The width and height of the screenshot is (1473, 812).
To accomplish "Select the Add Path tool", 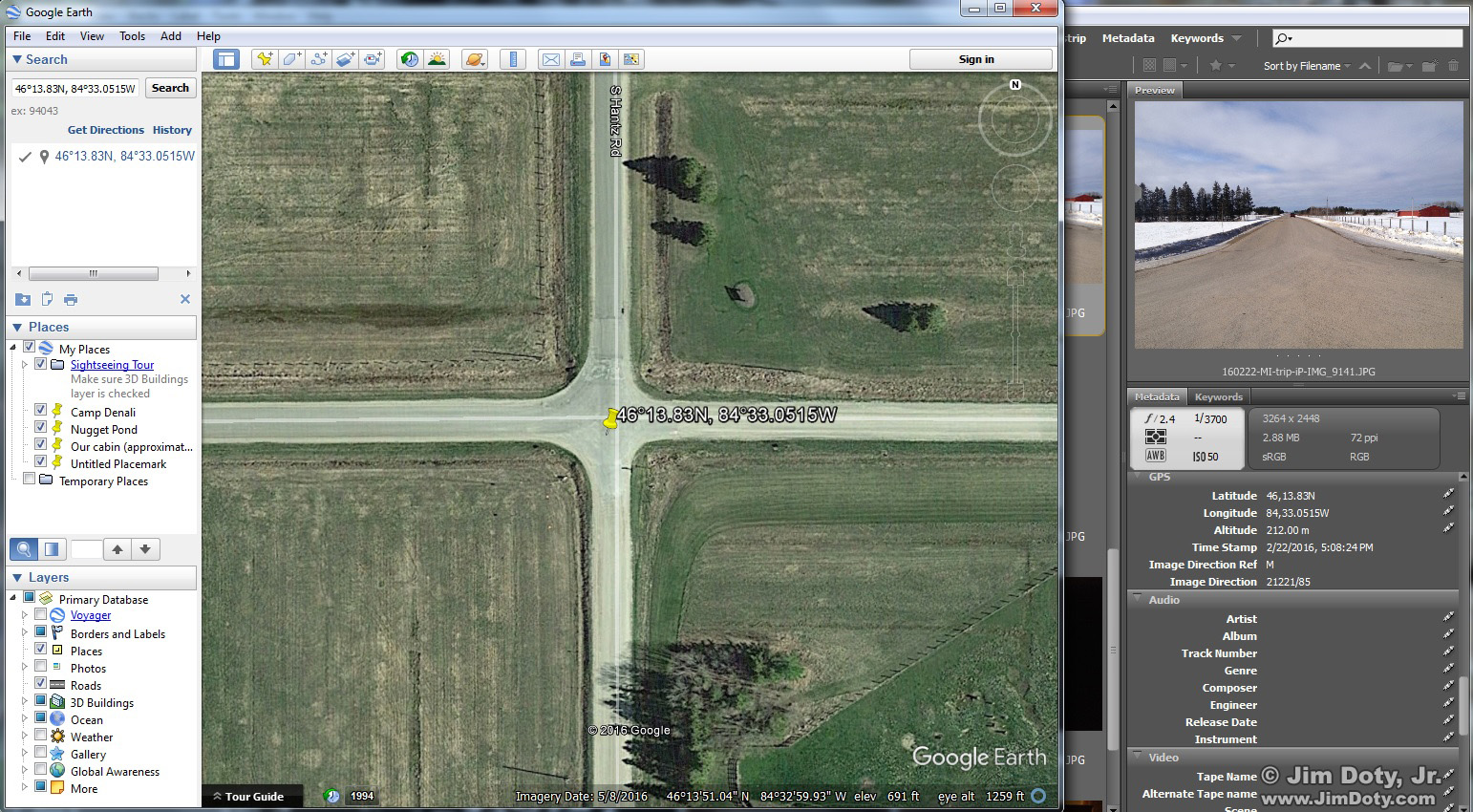I will (x=318, y=59).
